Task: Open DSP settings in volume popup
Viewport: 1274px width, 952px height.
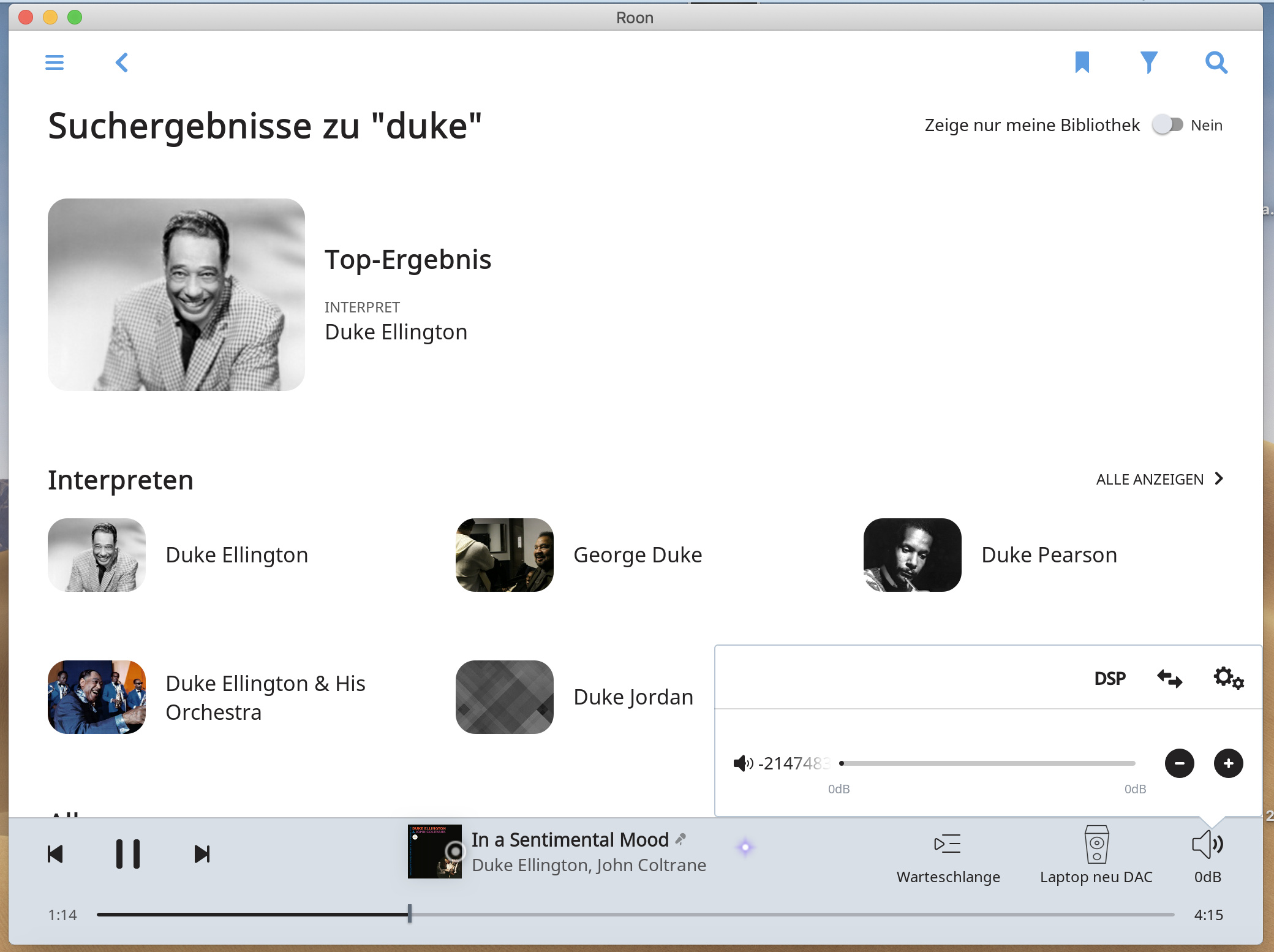Action: 1110,679
